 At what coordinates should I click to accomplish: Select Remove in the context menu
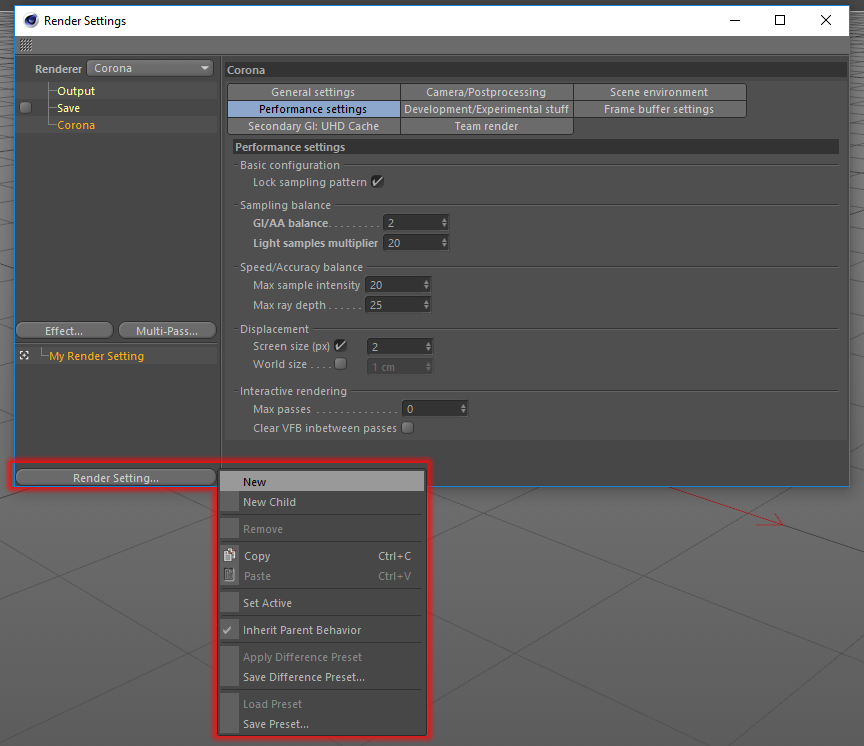[322, 529]
